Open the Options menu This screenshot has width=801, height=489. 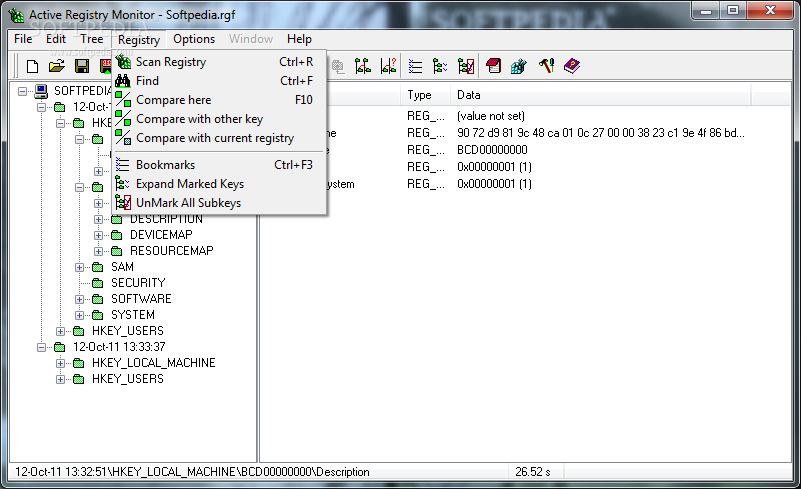[194, 39]
